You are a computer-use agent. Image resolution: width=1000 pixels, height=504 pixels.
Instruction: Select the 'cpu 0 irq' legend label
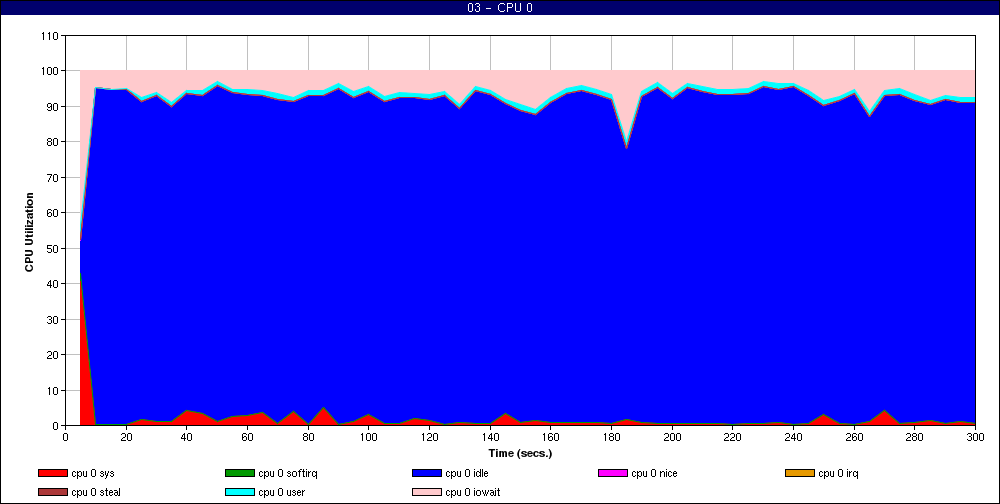pos(838,474)
